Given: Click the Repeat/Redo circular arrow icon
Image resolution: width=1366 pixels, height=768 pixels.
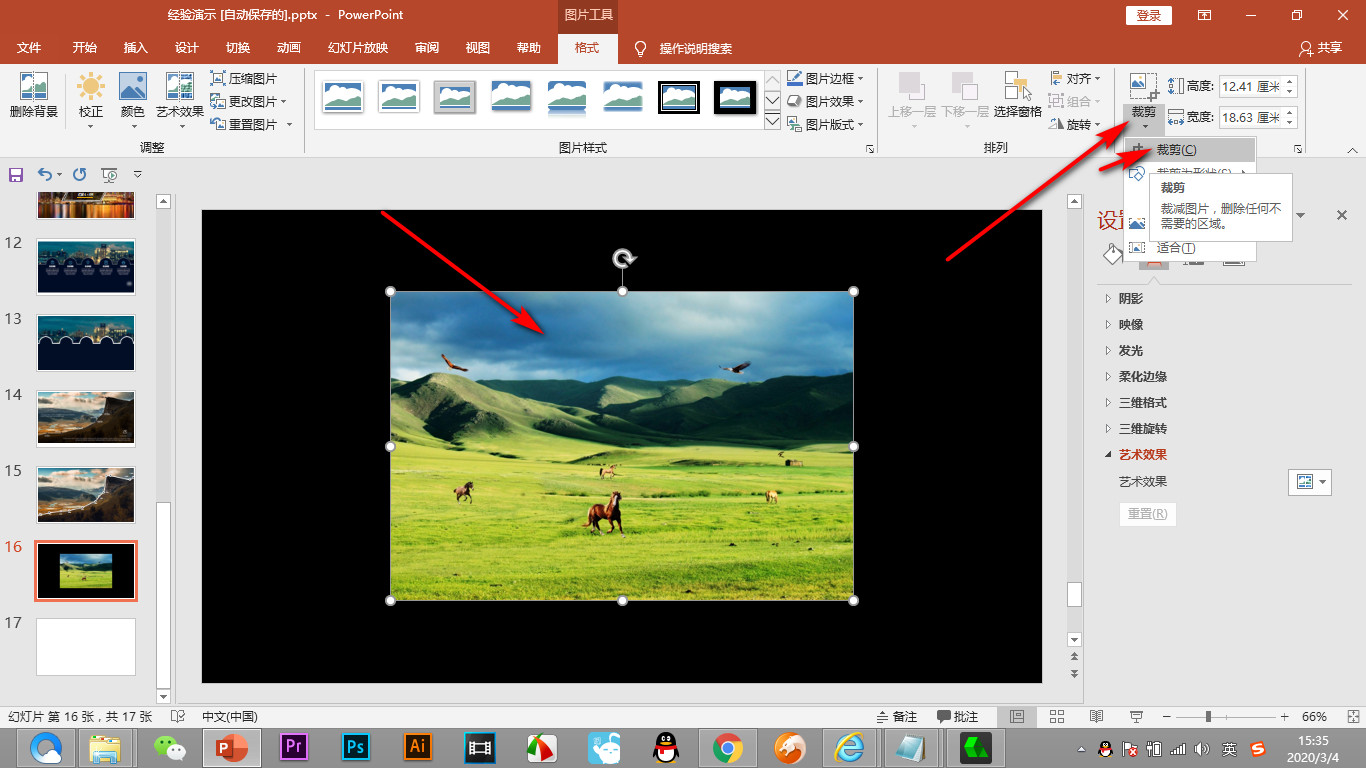Looking at the screenshot, I should [79, 174].
